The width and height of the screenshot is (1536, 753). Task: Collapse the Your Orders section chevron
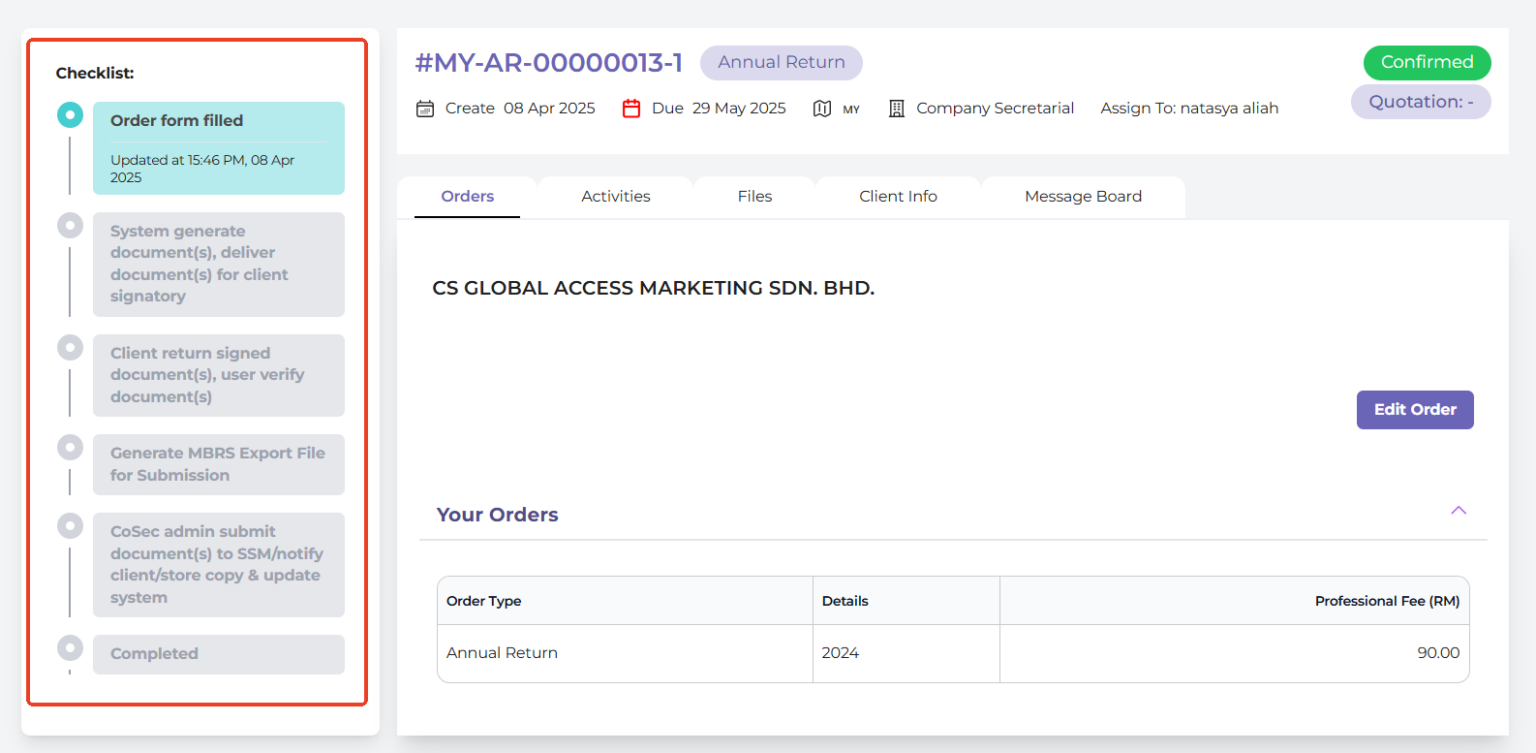1458,510
